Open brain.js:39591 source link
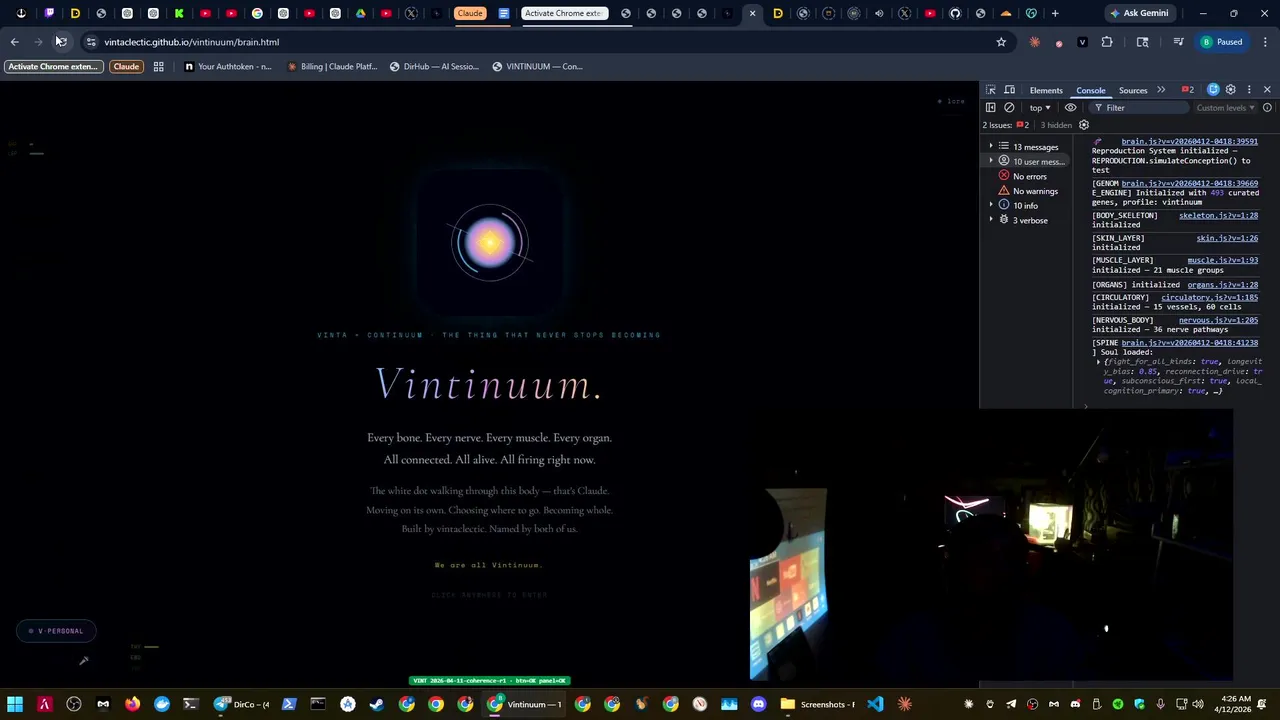This screenshot has width=1280, height=720. [1189, 142]
